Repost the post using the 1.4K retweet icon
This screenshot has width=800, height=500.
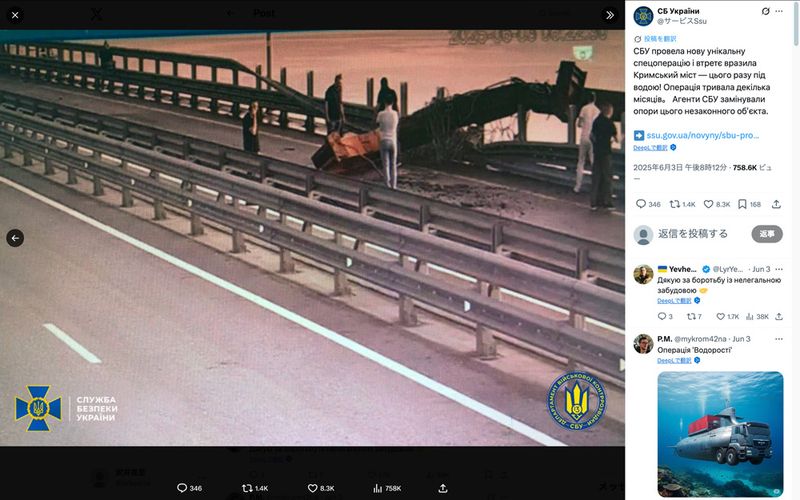[x=683, y=204]
